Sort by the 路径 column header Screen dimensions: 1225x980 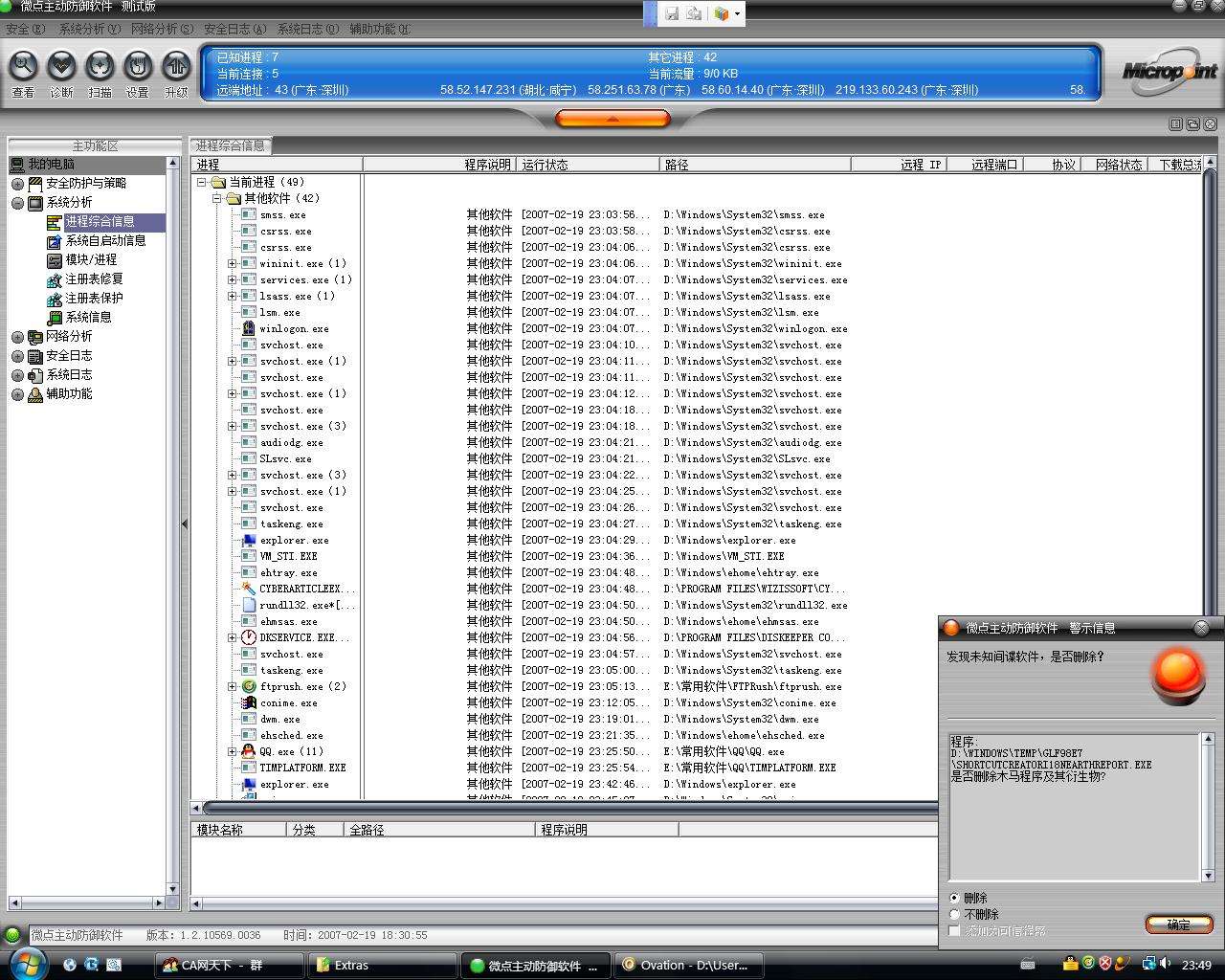755,165
